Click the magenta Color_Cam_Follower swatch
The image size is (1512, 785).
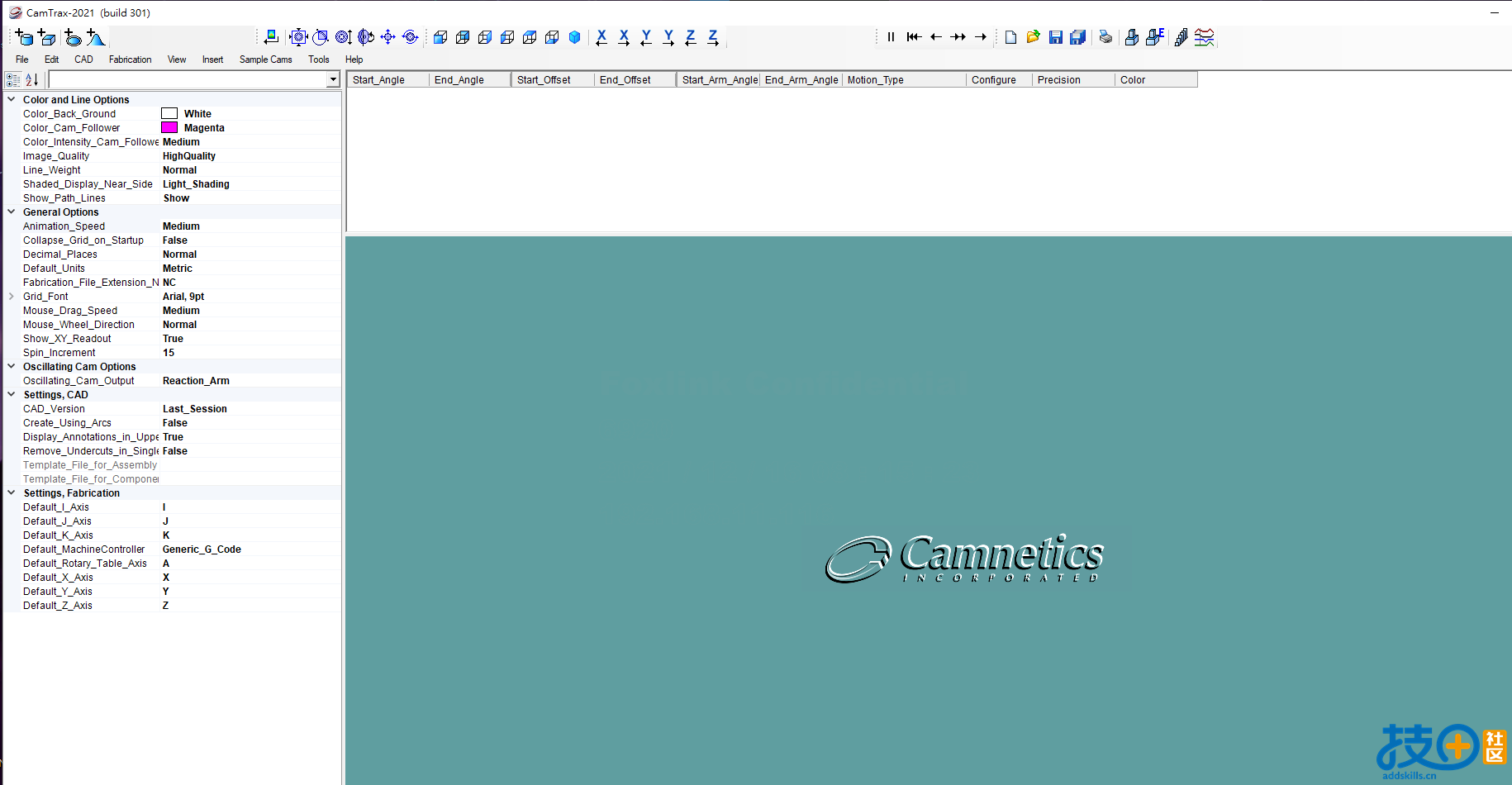169,127
